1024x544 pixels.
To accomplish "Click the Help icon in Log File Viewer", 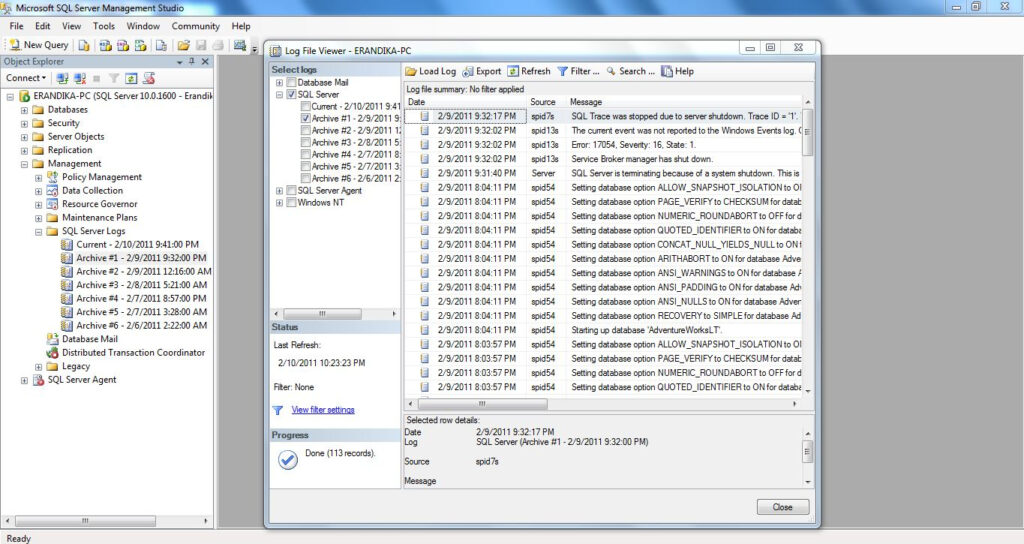I will (667, 71).
